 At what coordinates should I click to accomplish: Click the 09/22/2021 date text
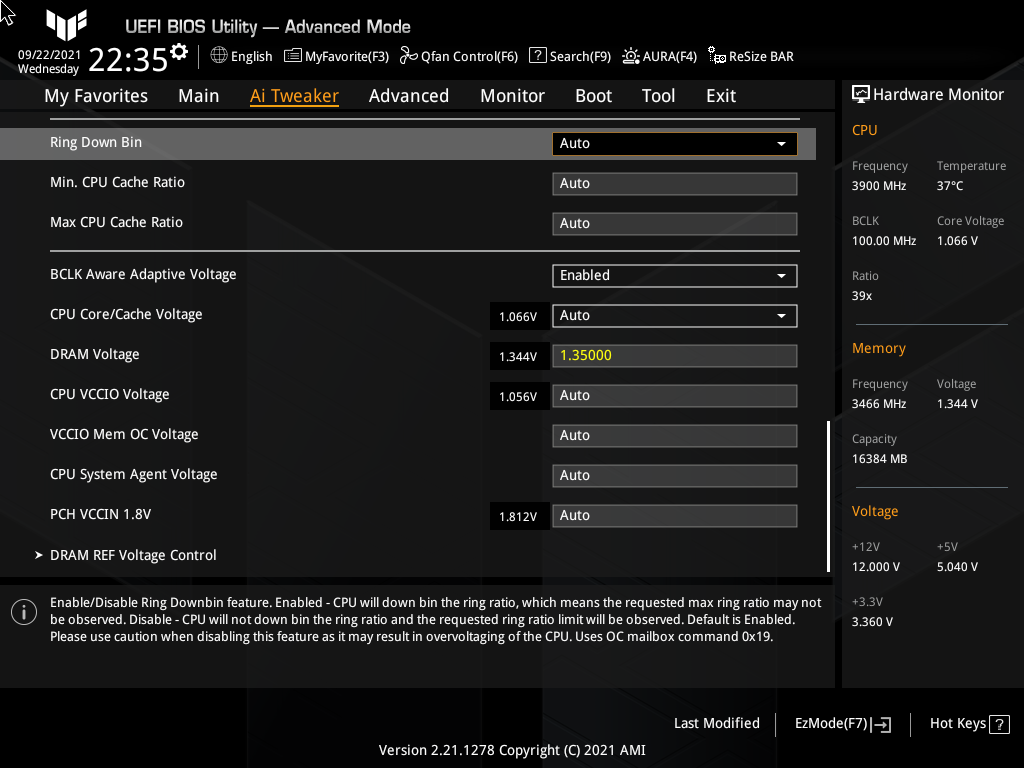point(49,55)
